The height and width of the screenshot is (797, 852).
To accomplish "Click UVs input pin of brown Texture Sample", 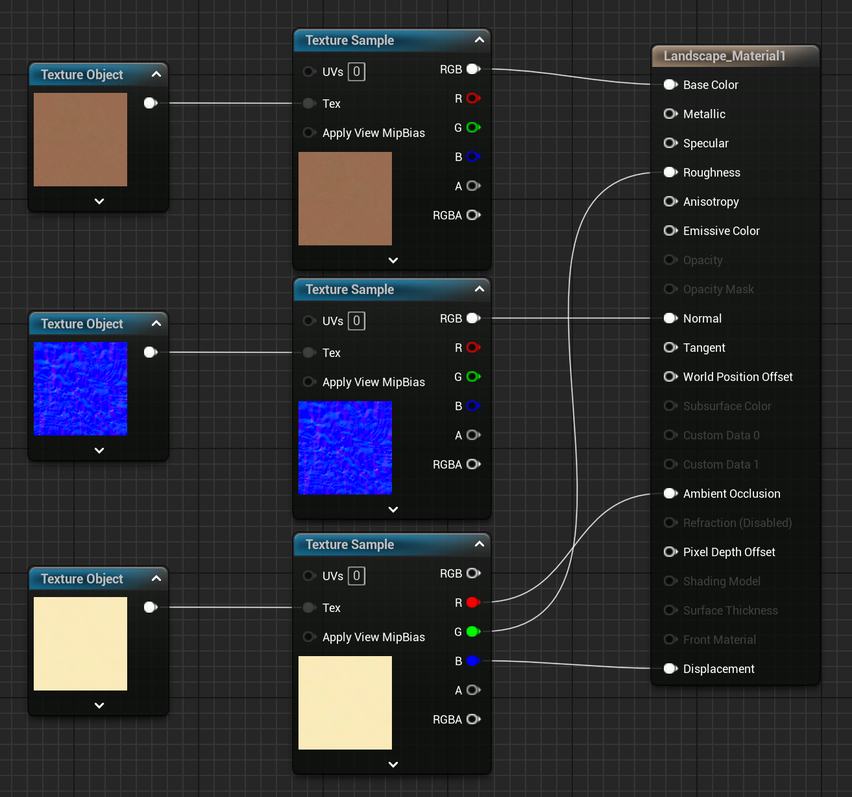I will click(x=309, y=72).
